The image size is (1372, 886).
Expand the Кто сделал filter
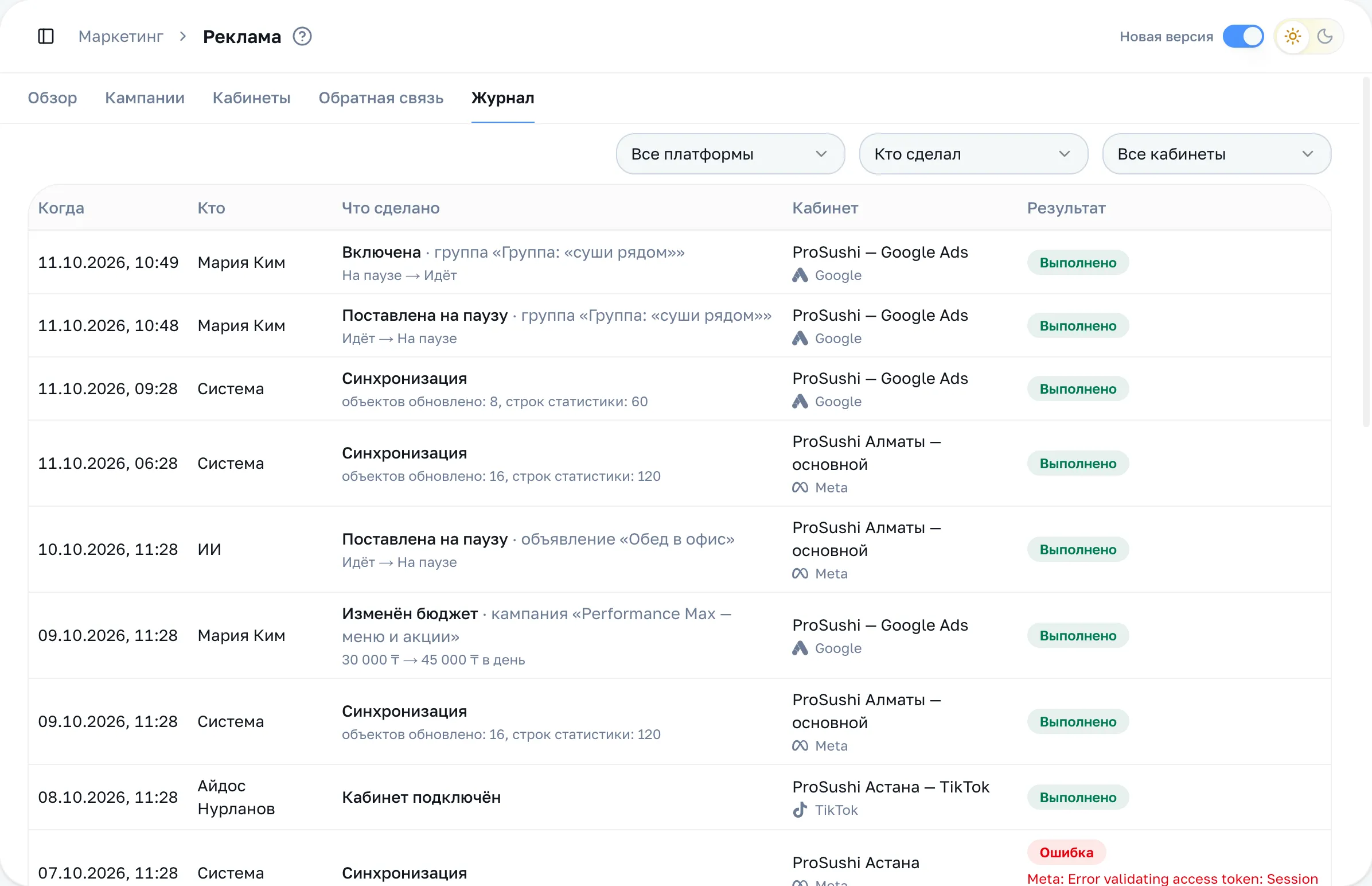(973, 154)
